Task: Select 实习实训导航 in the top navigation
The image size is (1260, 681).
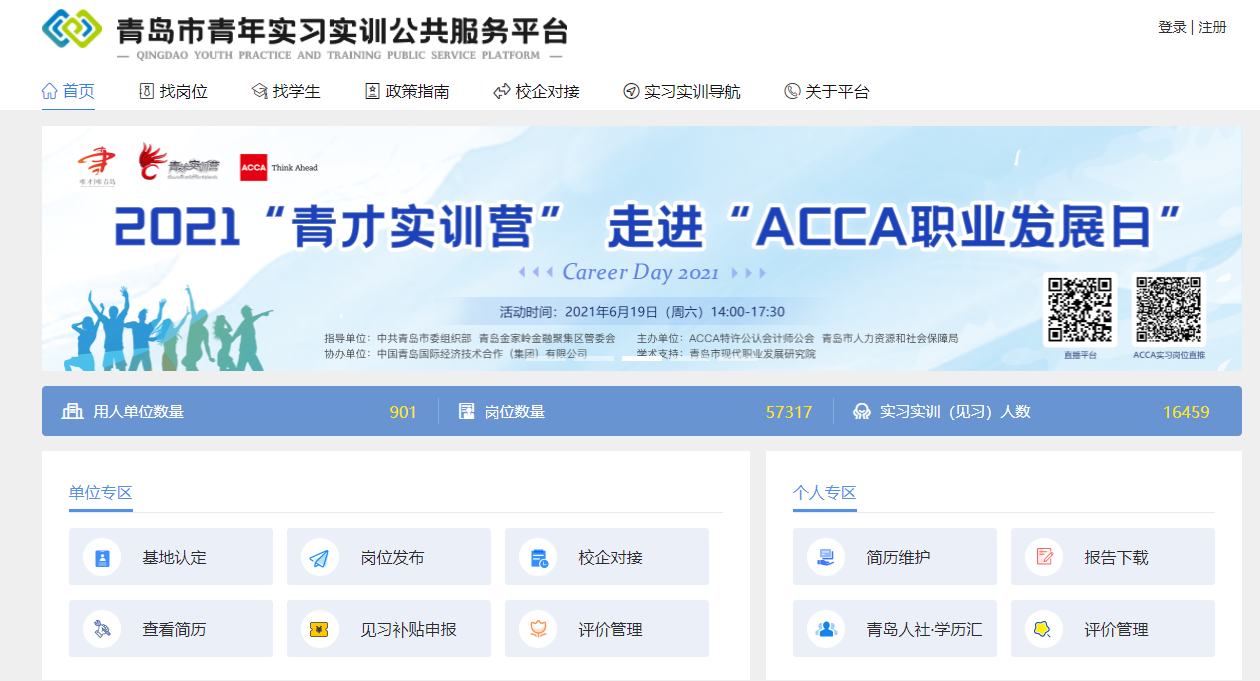Action: tap(681, 91)
